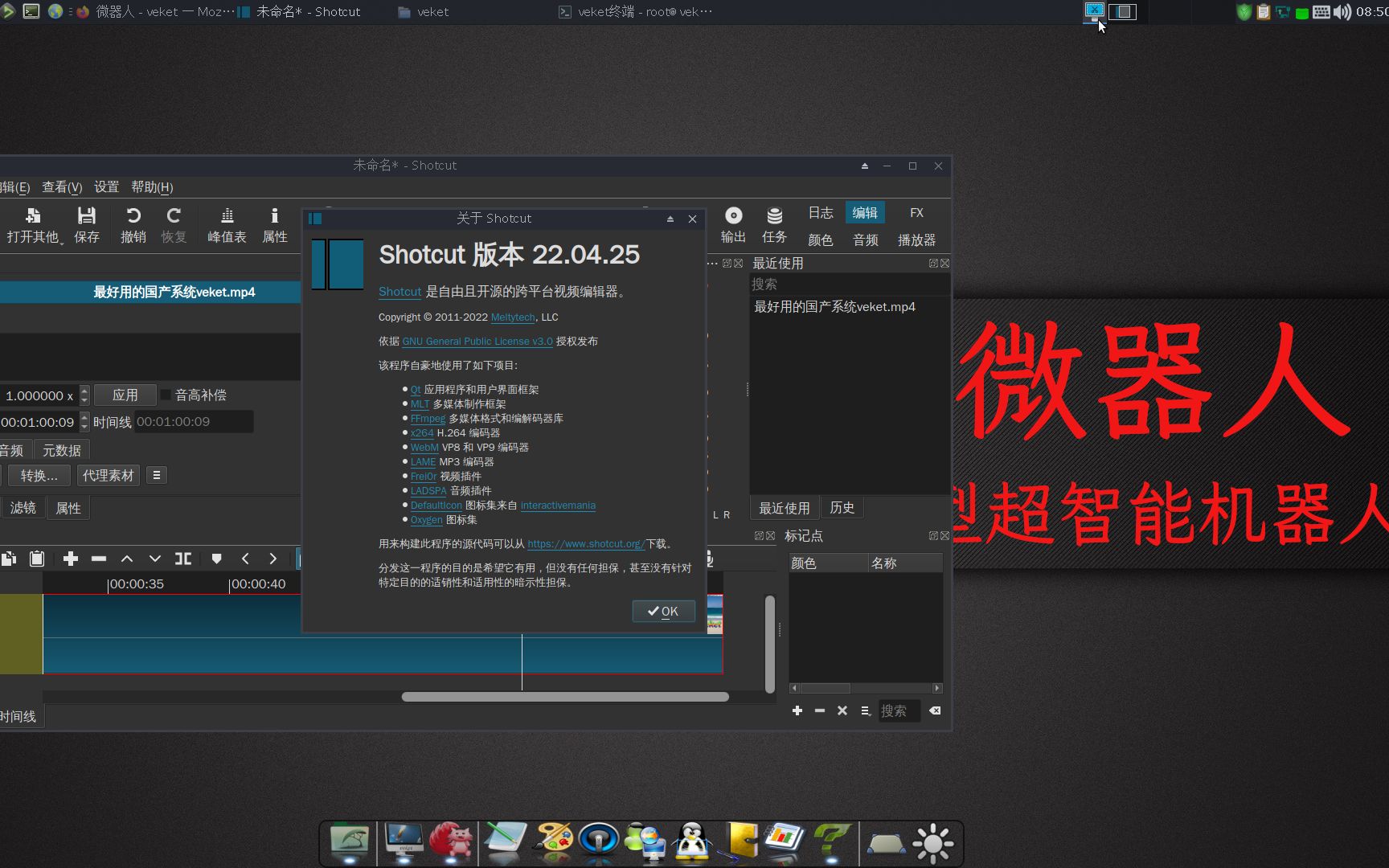This screenshot has width=1389, height=868.
Task: Open the FFmpeg link
Action: pyautogui.click(x=428, y=419)
